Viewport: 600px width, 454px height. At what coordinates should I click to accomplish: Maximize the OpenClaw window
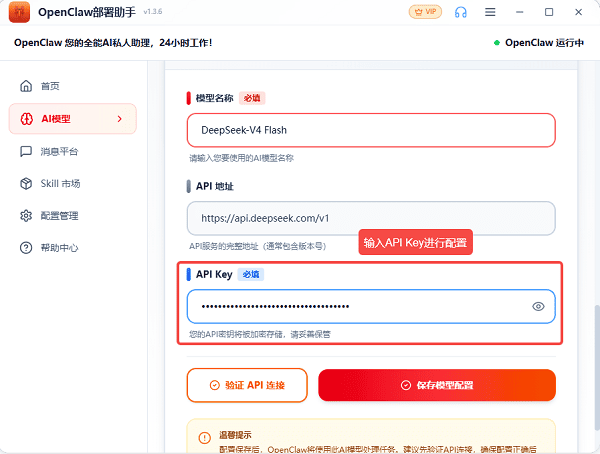coord(549,12)
